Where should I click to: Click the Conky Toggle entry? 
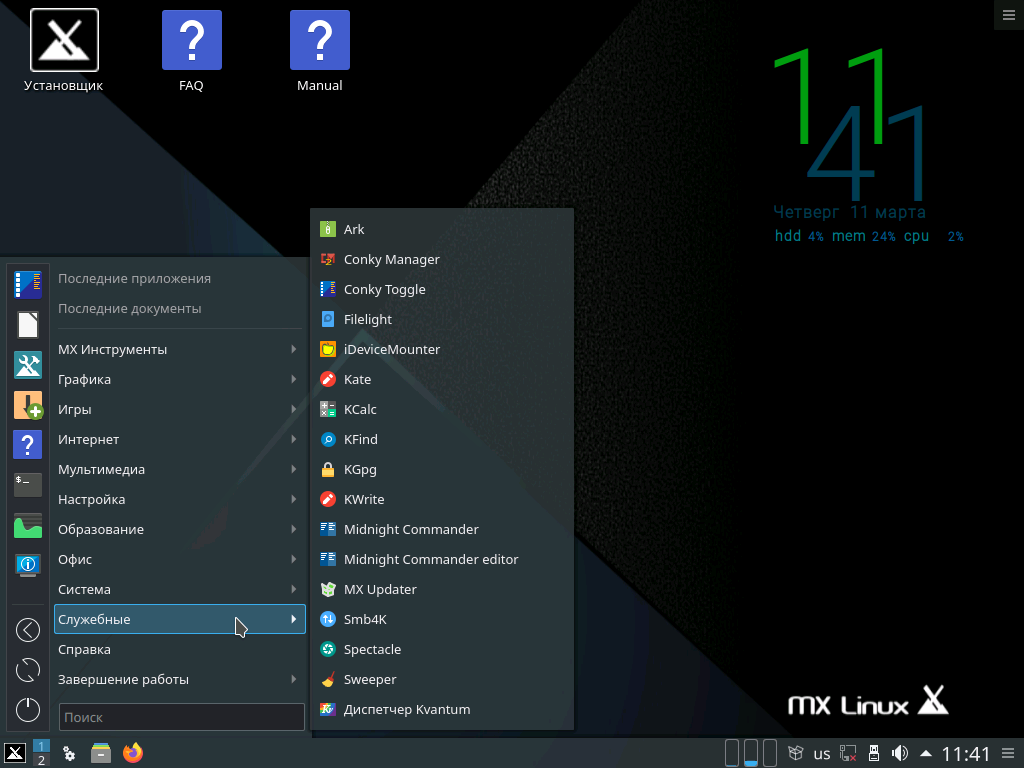coord(441,289)
